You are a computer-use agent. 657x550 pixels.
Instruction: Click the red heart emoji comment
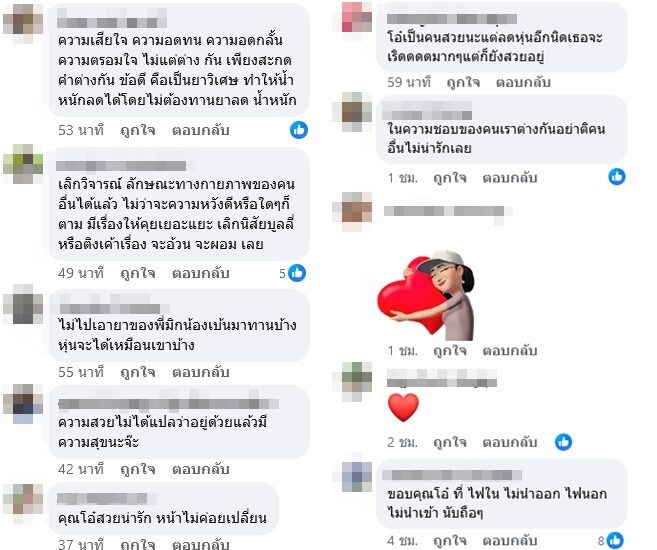click(x=403, y=407)
